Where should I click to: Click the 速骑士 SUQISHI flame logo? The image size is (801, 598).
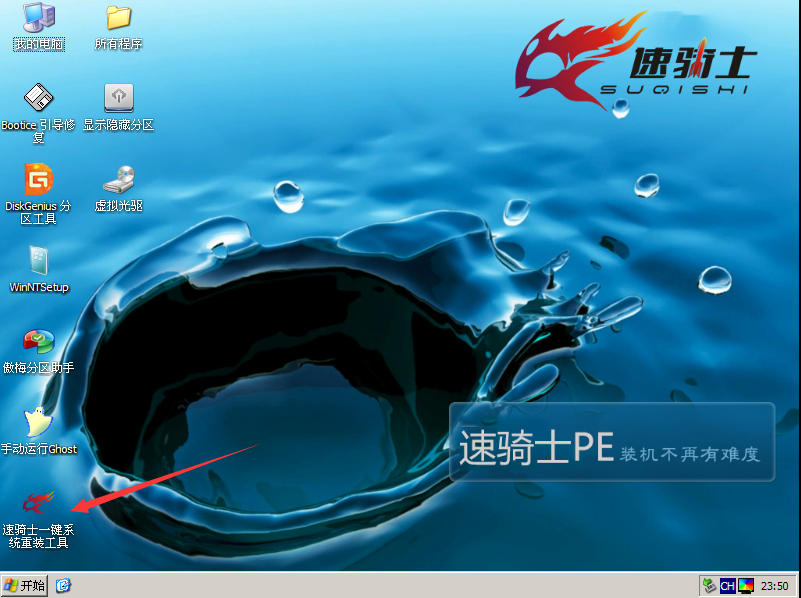635,62
